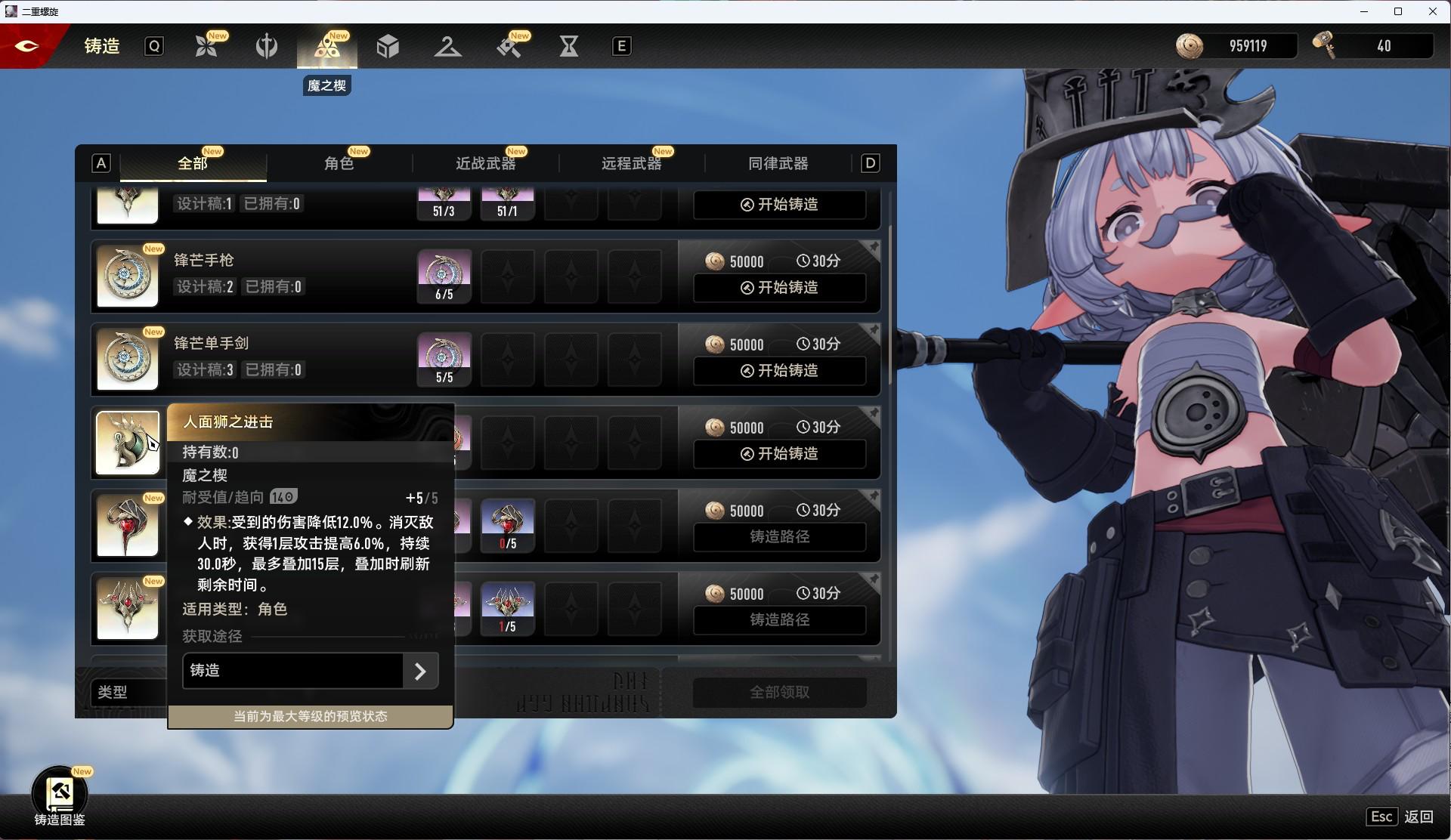This screenshot has height=840, width=1451.
Task: Select the 锋芒单手剑 item thumbnail
Action: click(x=128, y=359)
